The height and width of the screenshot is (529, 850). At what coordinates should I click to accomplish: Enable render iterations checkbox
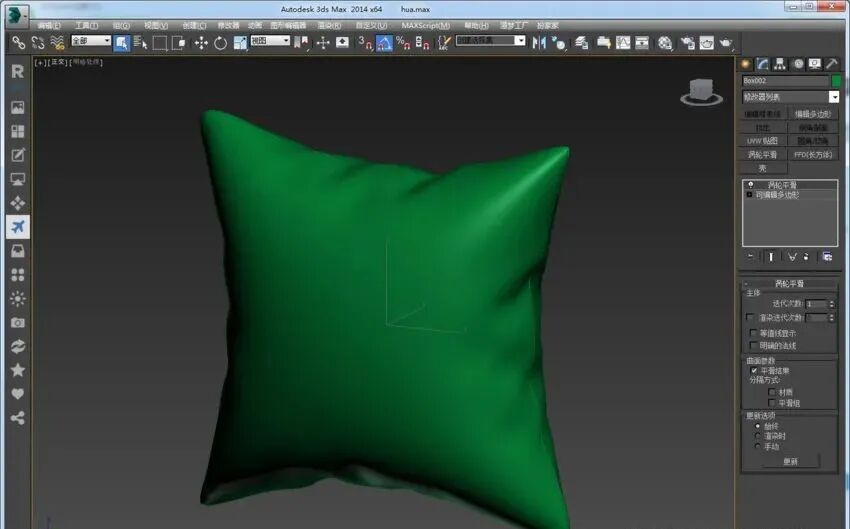tap(750, 317)
